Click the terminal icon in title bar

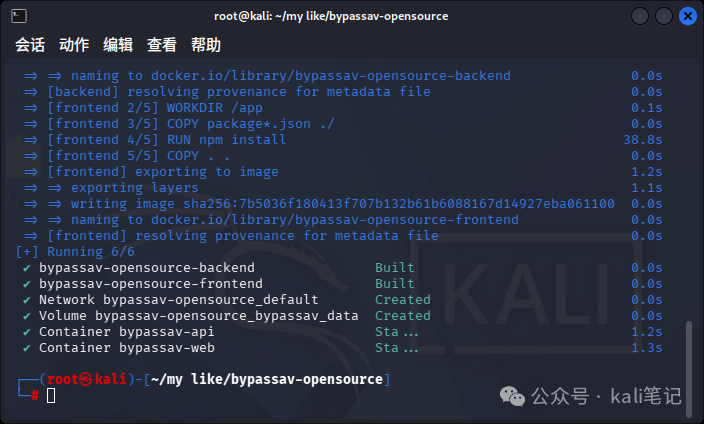tap(19, 16)
